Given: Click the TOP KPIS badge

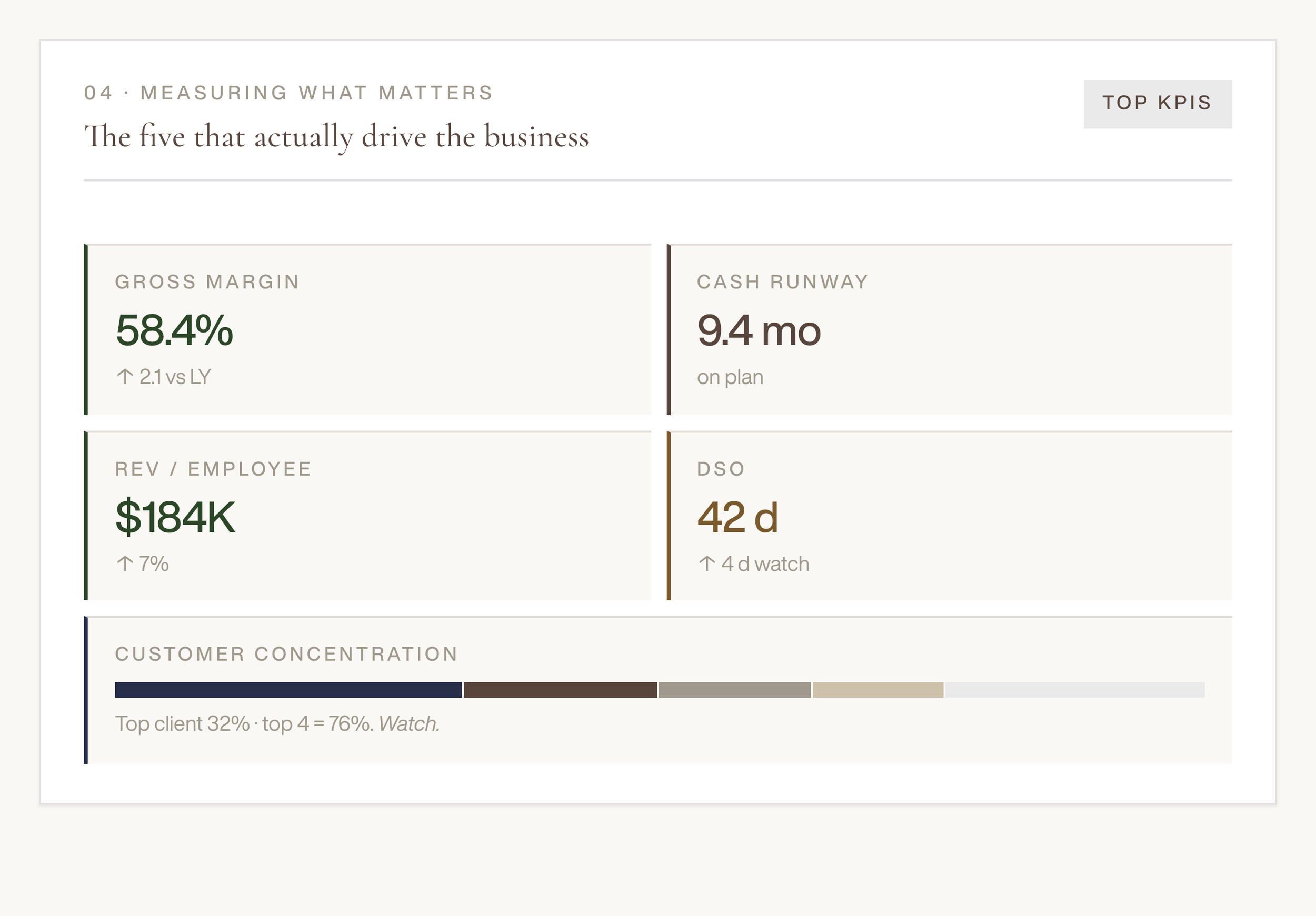Looking at the screenshot, I should (x=1157, y=104).
